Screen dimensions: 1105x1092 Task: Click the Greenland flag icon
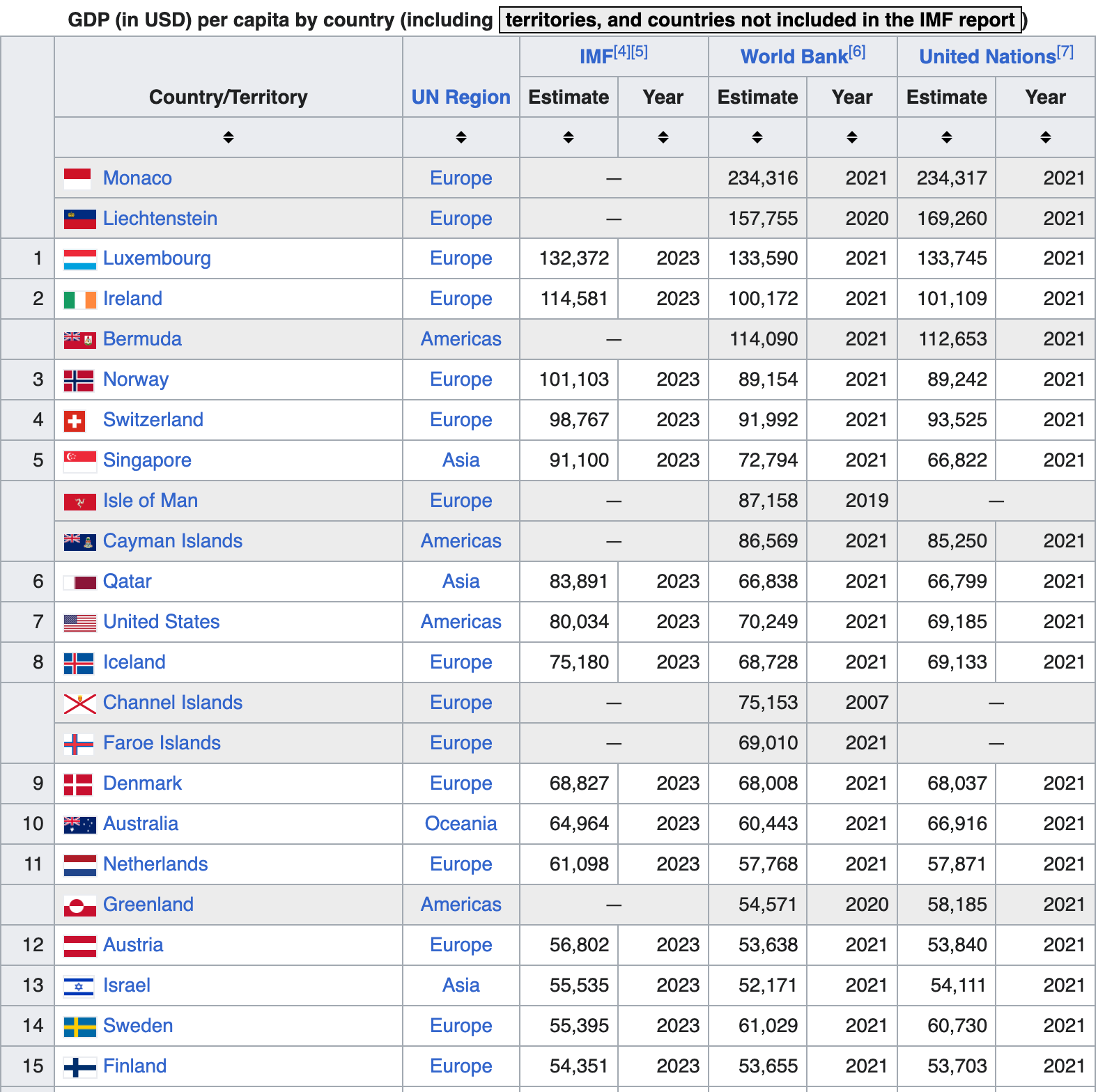click(79, 906)
